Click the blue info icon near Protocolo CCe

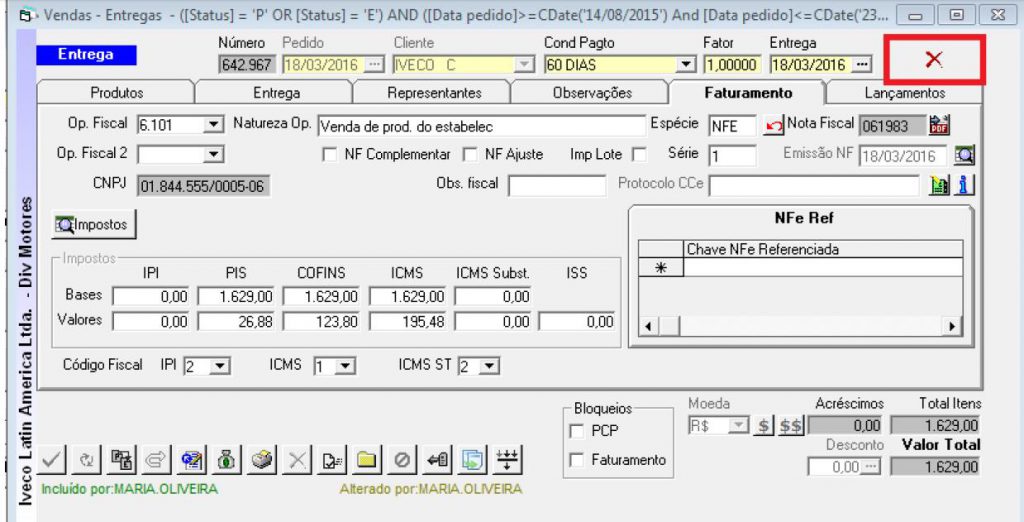pos(964,185)
